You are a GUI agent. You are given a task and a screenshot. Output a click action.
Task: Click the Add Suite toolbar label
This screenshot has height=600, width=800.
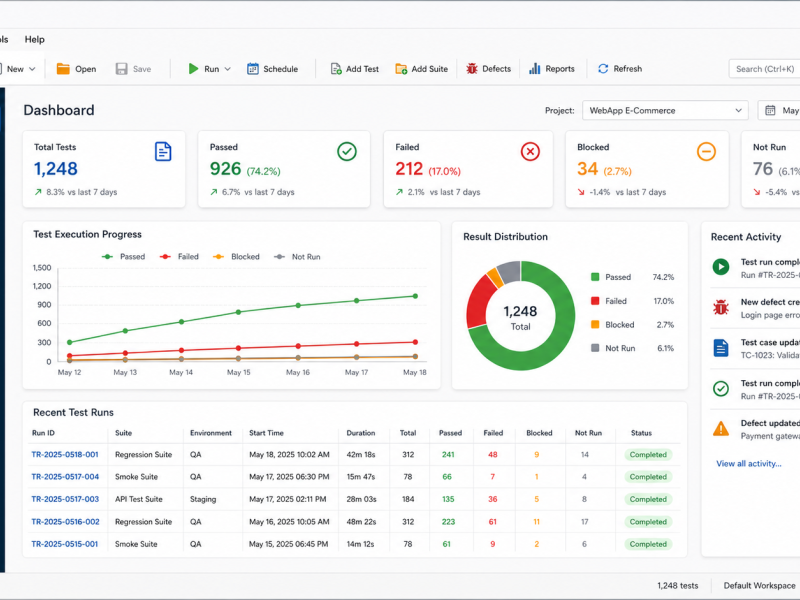coord(430,69)
